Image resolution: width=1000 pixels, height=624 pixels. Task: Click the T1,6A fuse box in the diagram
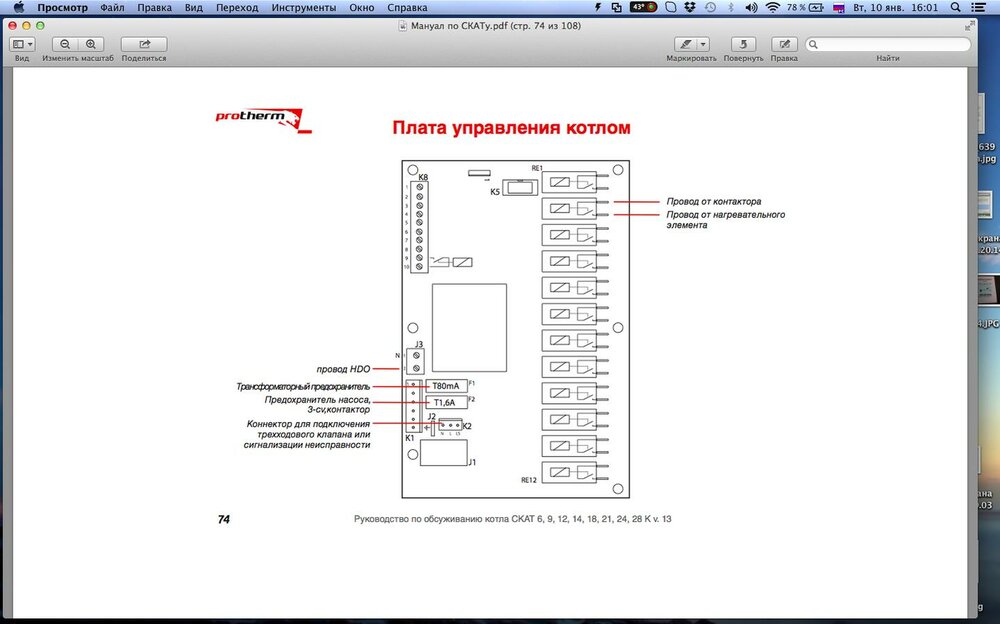tap(446, 403)
